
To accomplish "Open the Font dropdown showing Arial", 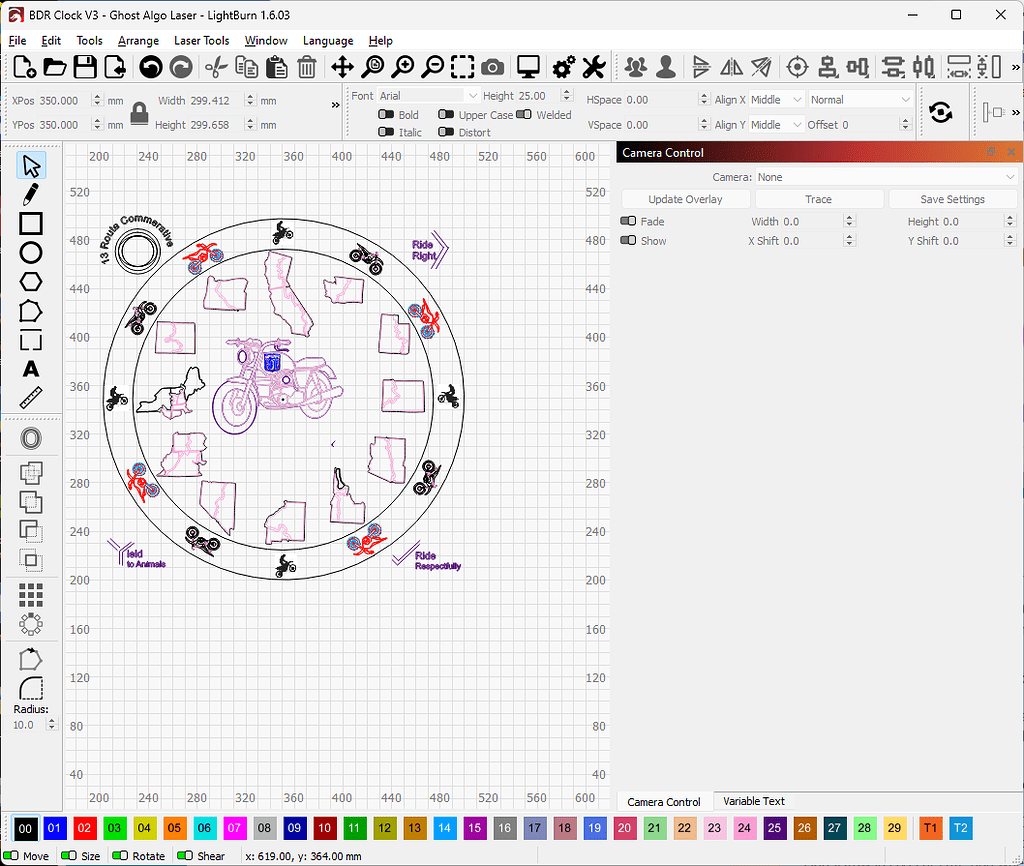I will (x=429, y=96).
